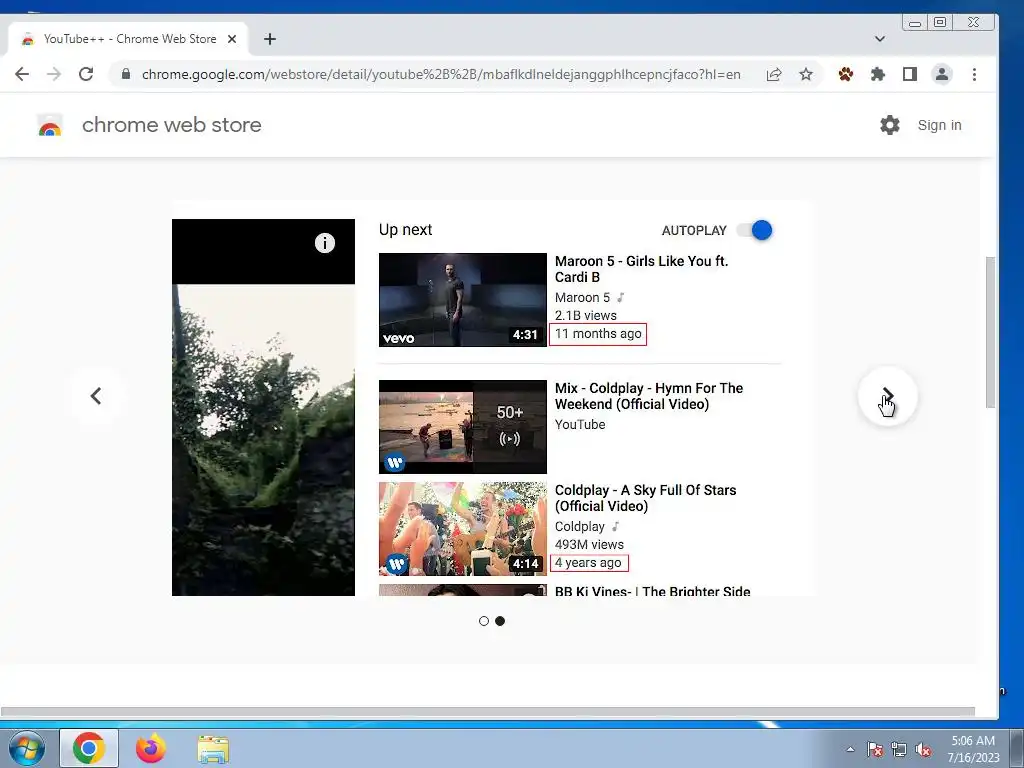The image size is (1024, 768).
Task: Open the paw print extension icon
Action: point(846,74)
